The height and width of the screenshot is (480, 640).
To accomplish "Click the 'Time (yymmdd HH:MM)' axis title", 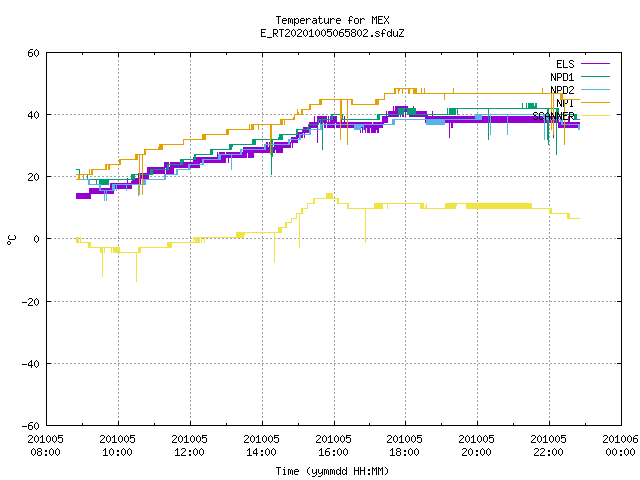I will click(x=332, y=471).
